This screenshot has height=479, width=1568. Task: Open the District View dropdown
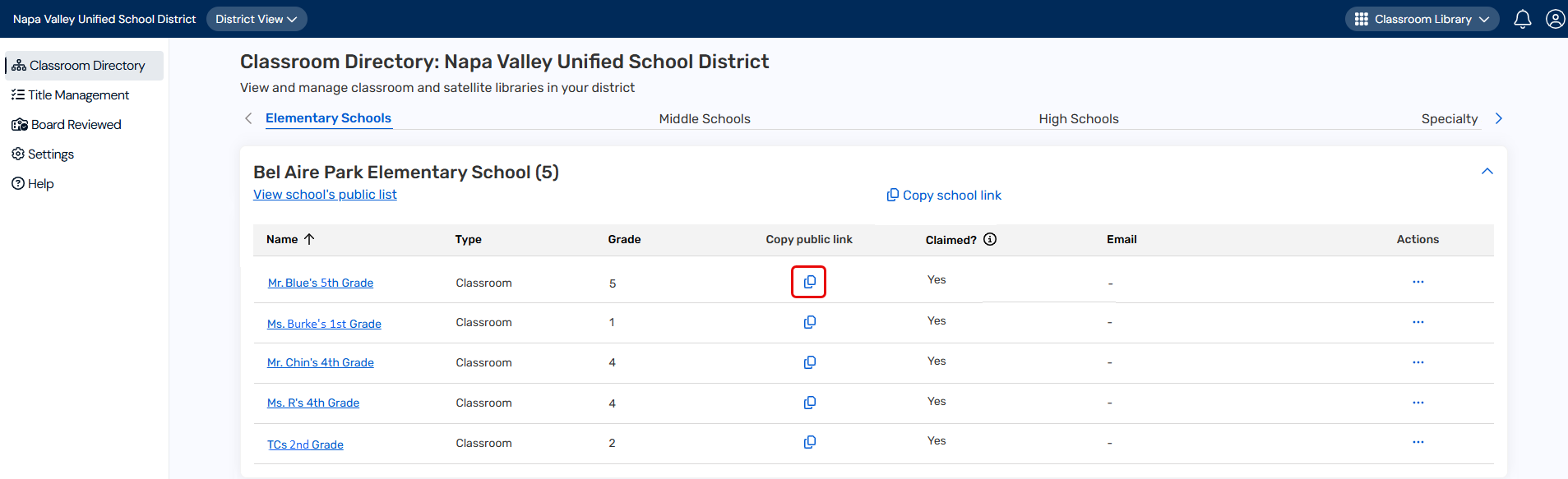coord(256,19)
